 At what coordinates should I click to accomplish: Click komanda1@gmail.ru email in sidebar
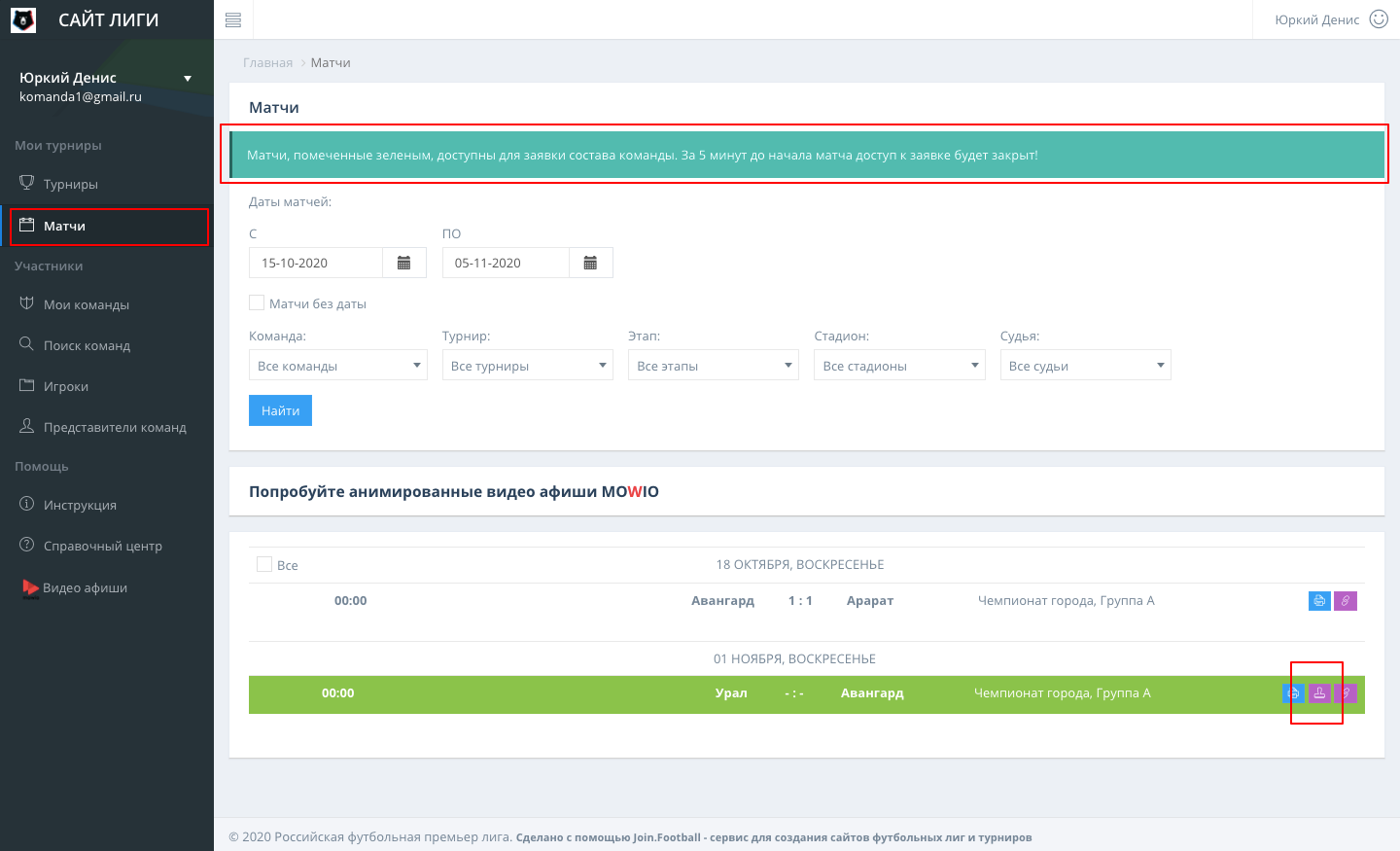click(81, 97)
